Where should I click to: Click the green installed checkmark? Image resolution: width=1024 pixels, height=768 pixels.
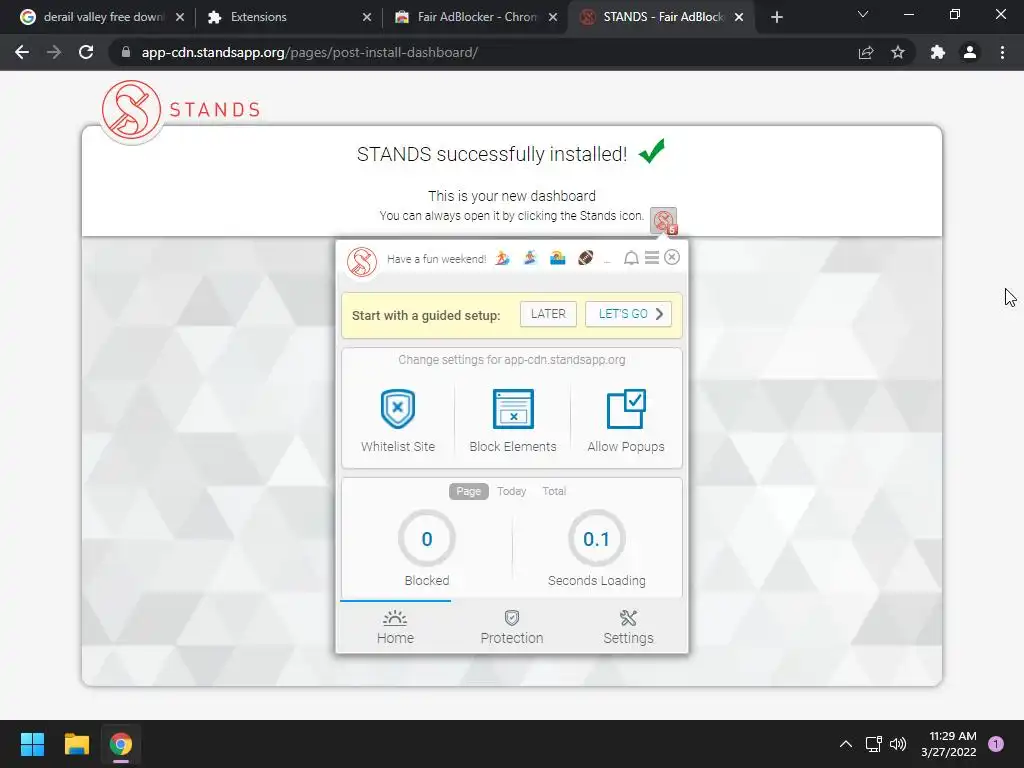pos(652,151)
